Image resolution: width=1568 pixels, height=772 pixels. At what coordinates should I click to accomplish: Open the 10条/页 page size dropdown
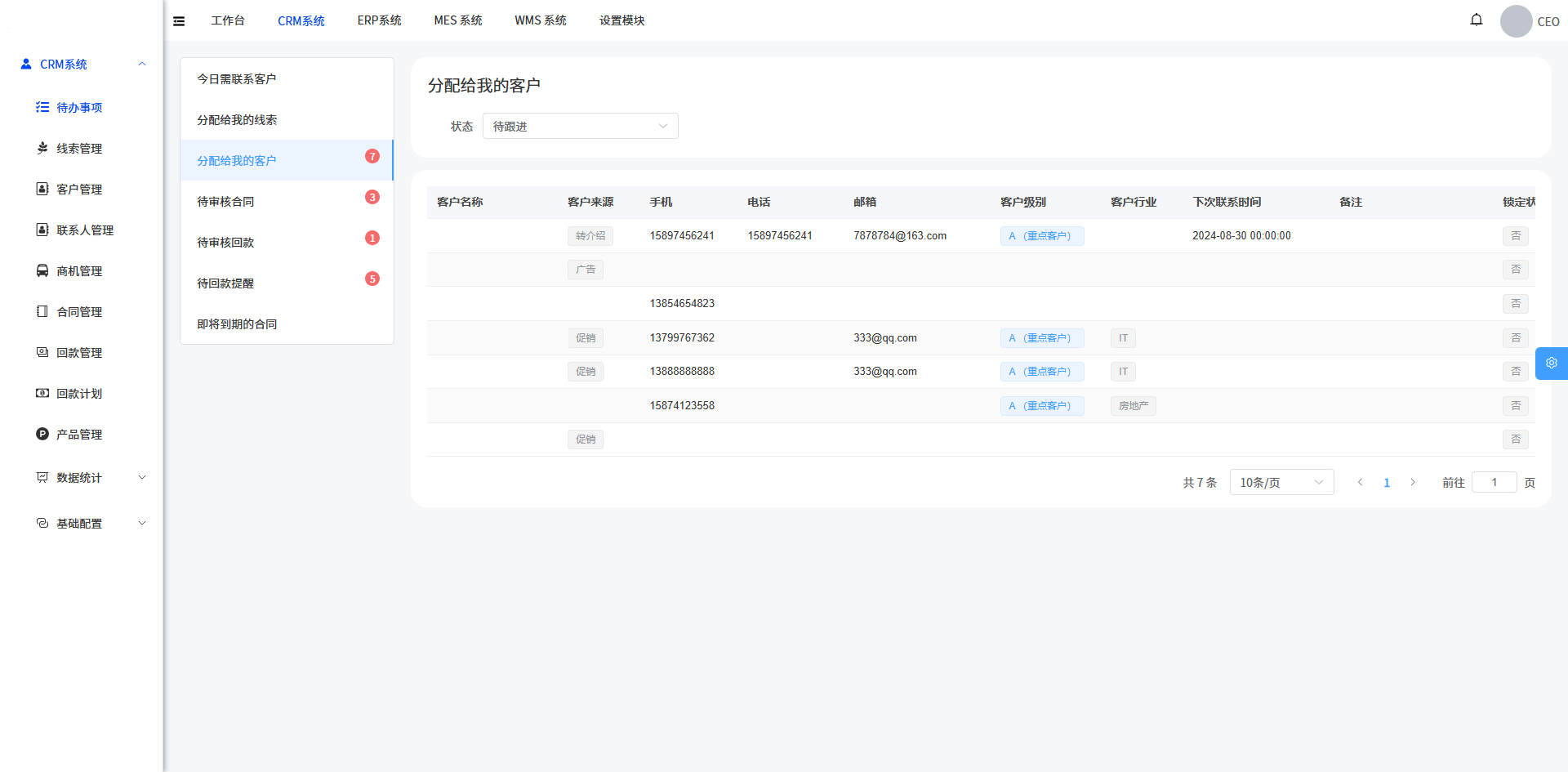coord(1281,483)
